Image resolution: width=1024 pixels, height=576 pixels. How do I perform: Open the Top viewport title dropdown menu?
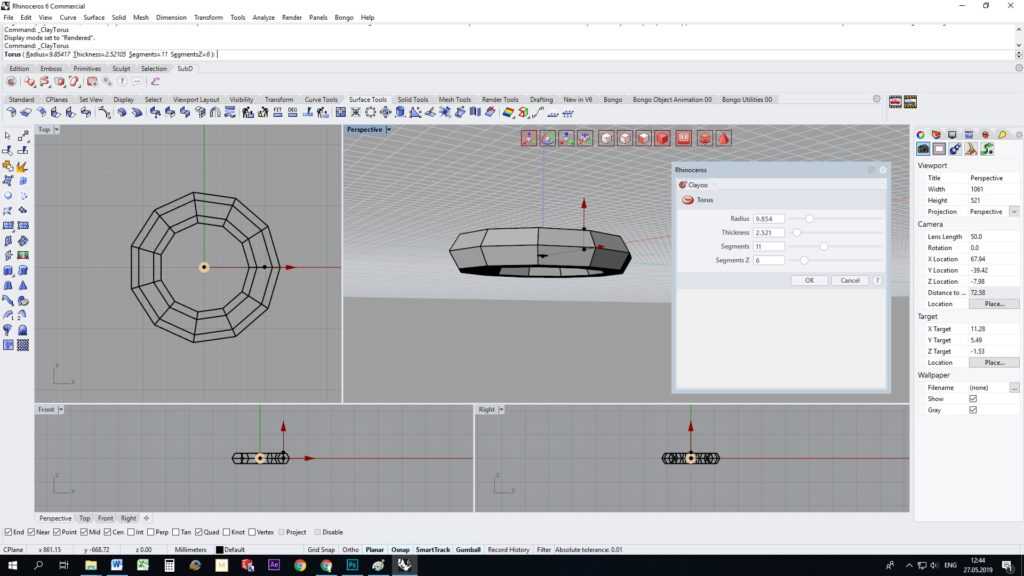point(57,130)
